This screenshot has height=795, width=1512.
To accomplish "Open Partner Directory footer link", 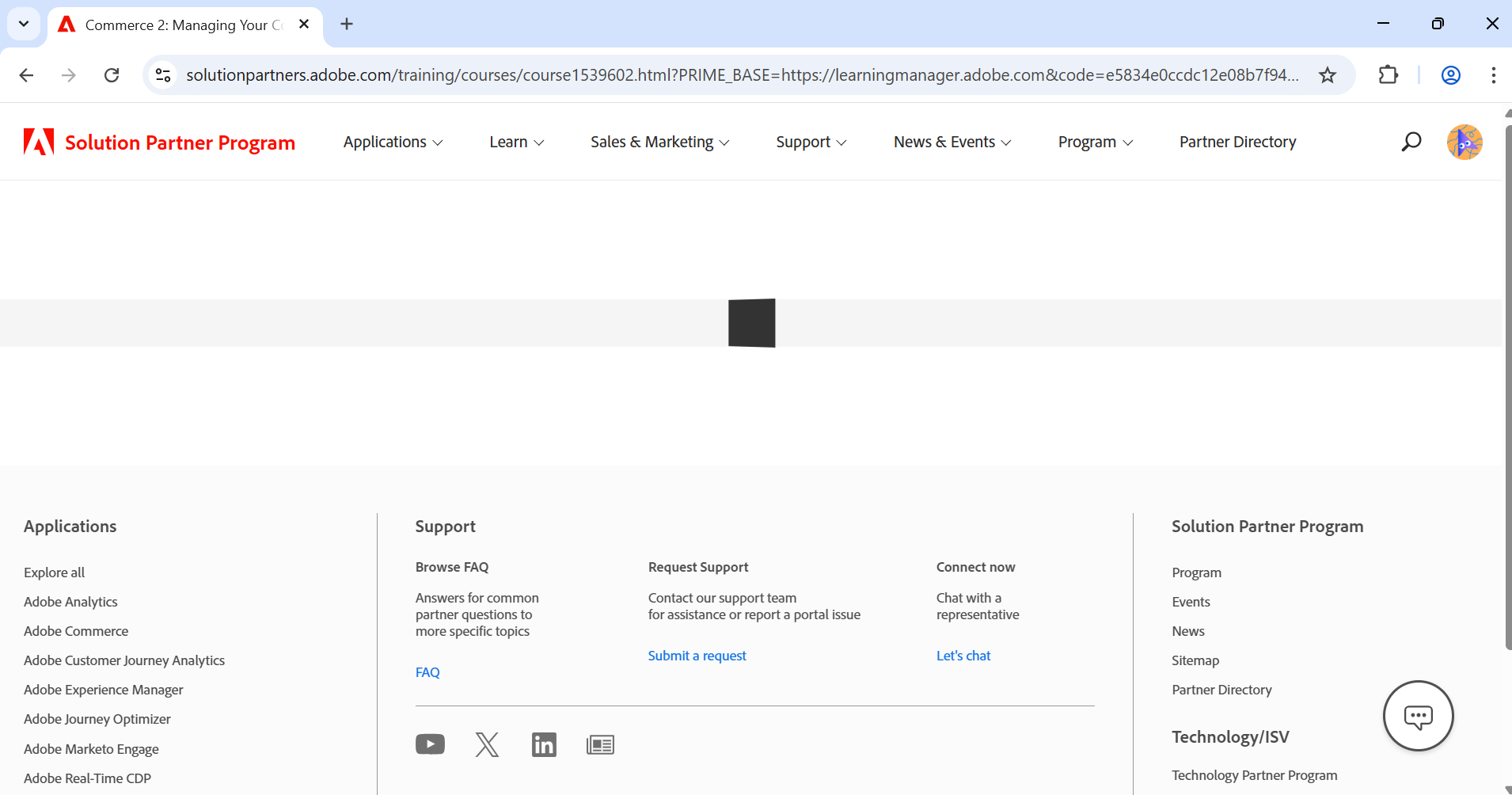I will click(x=1221, y=690).
